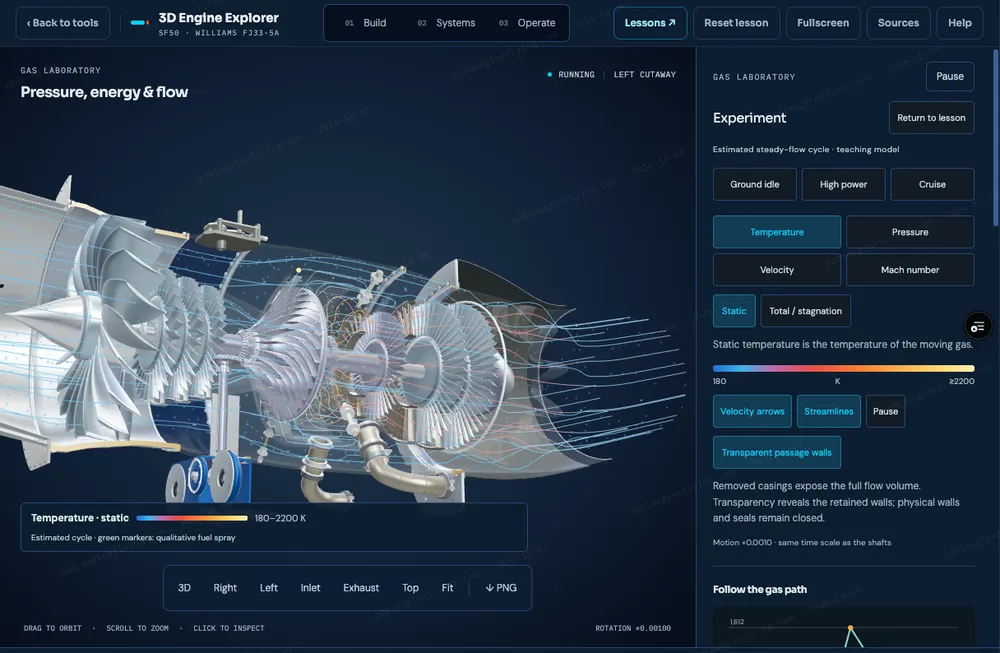Toggle Streamlines overlay
The image size is (1000, 653).
(x=828, y=411)
